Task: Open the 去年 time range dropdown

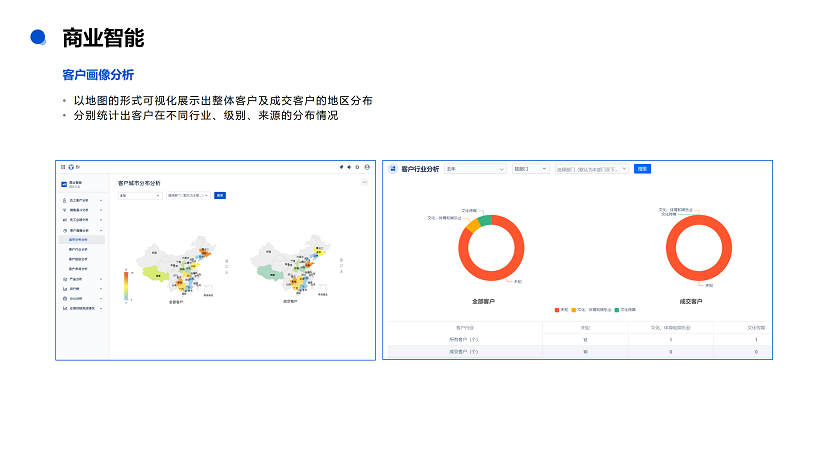Action: pos(475,170)
